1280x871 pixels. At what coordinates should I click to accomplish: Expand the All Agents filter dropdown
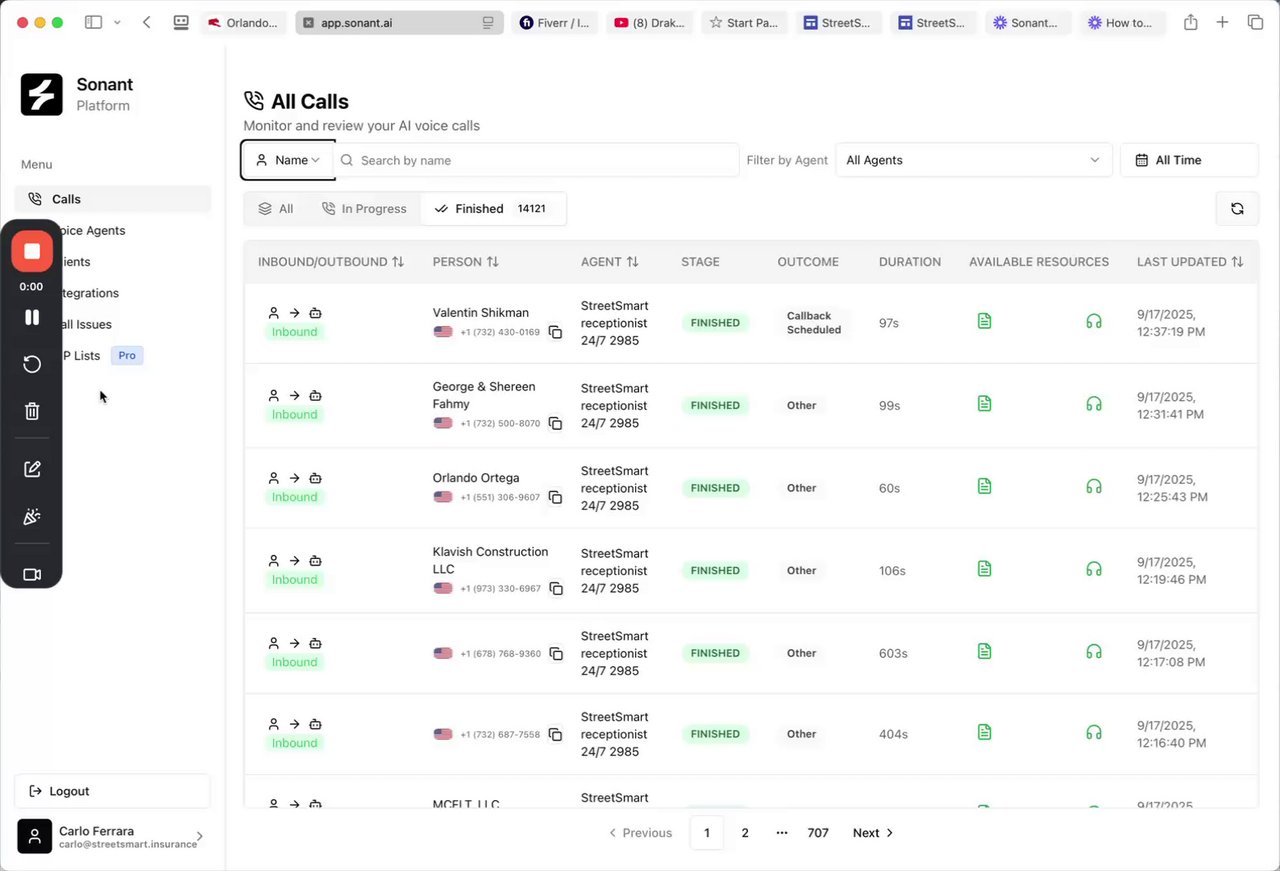pos(973,160)
